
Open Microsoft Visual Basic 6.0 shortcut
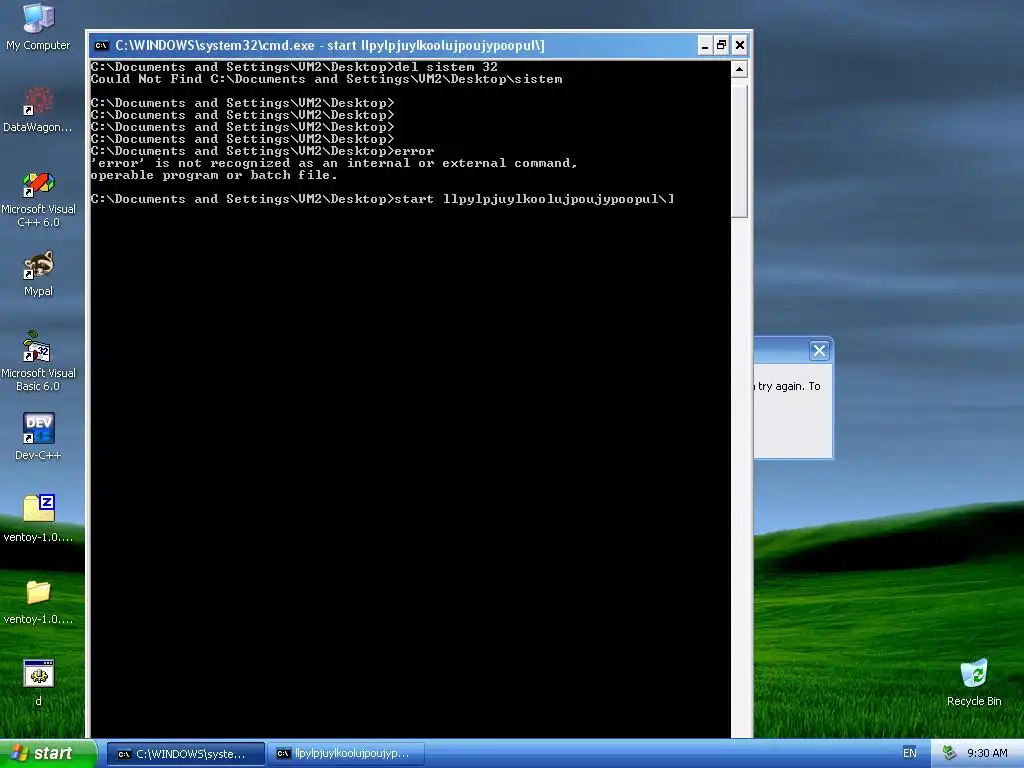click(x=38, y=362)
